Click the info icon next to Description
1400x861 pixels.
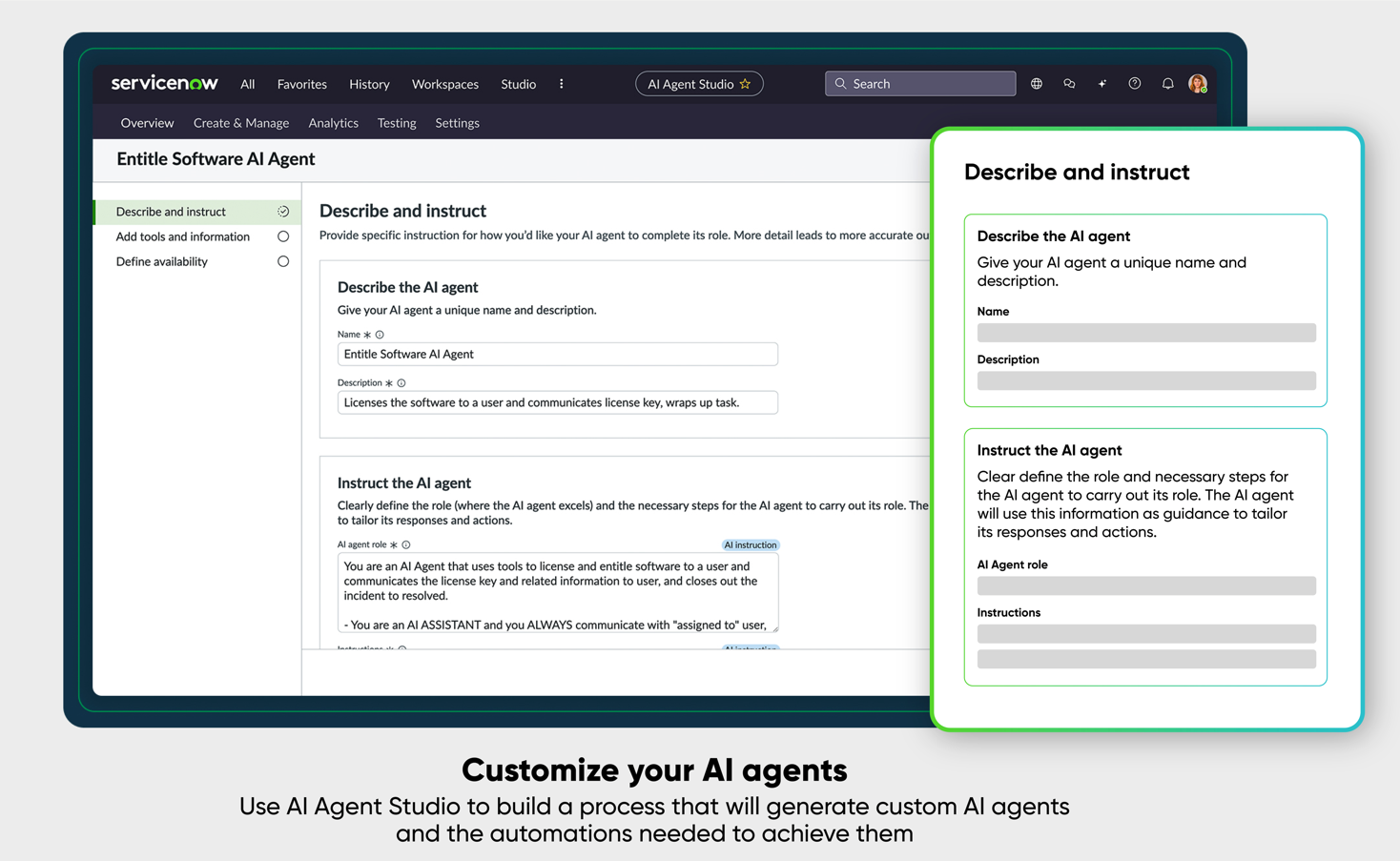(x=401, y=383)
